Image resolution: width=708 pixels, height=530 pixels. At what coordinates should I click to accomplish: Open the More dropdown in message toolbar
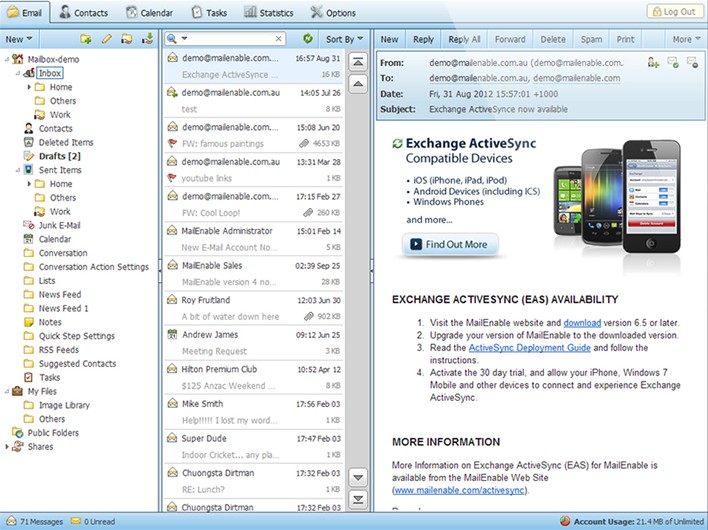686,39
